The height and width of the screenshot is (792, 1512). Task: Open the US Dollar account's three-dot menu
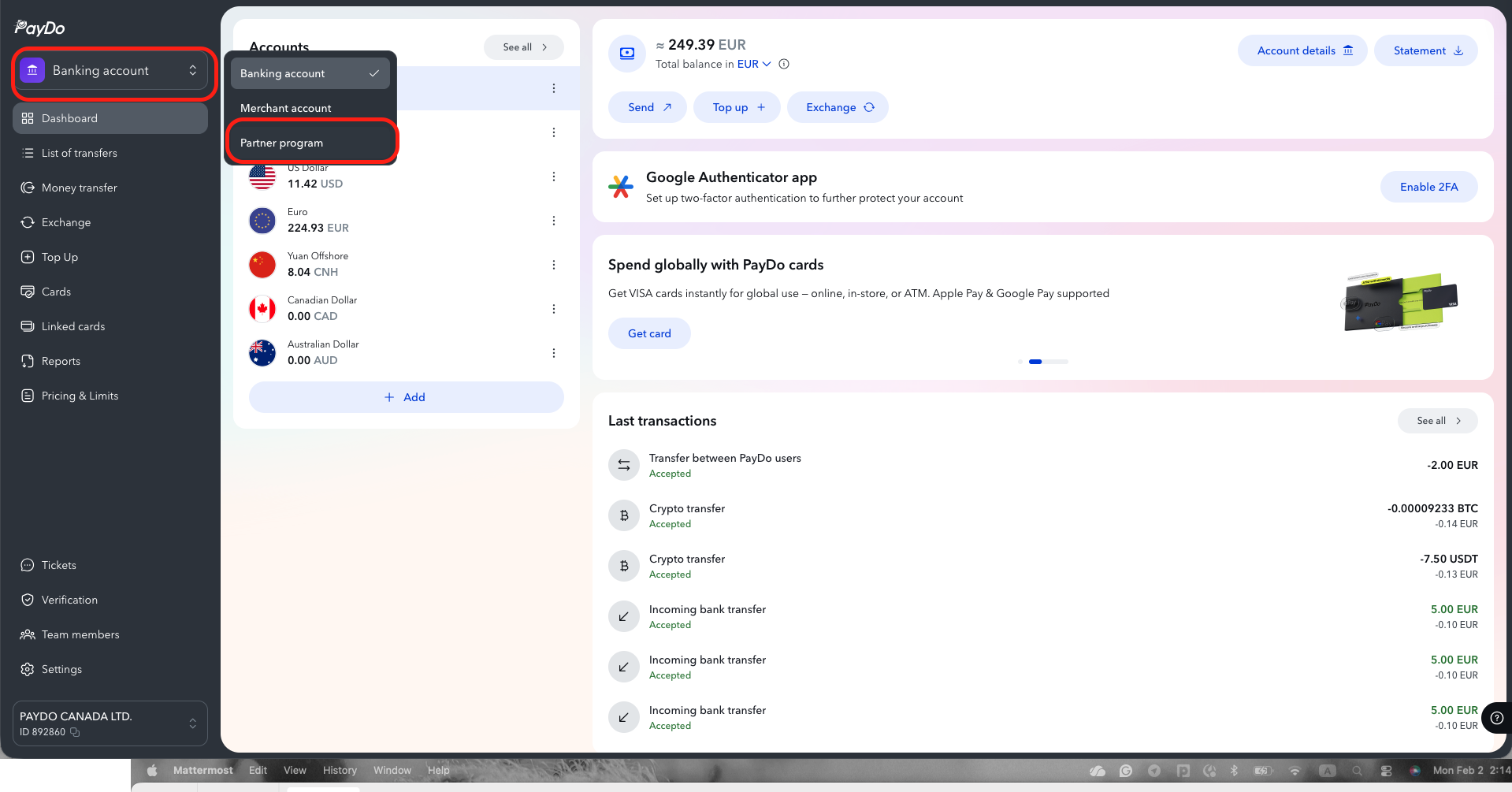(554, 177)
